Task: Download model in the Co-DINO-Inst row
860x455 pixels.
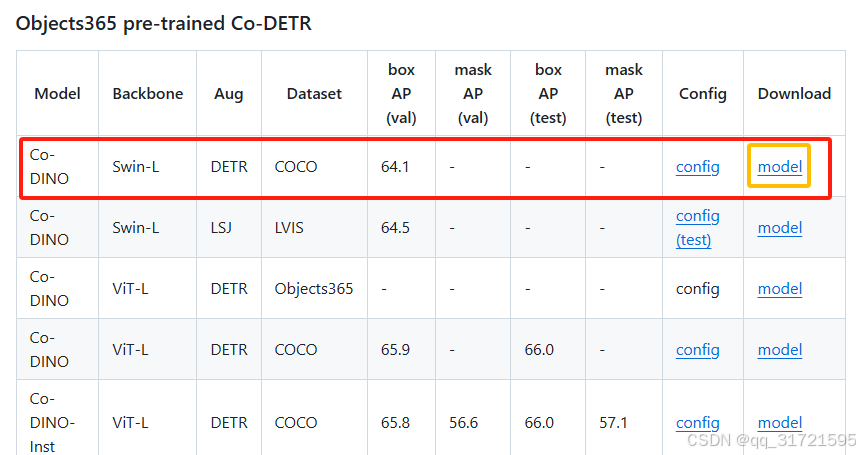Action: coord(779,423)
